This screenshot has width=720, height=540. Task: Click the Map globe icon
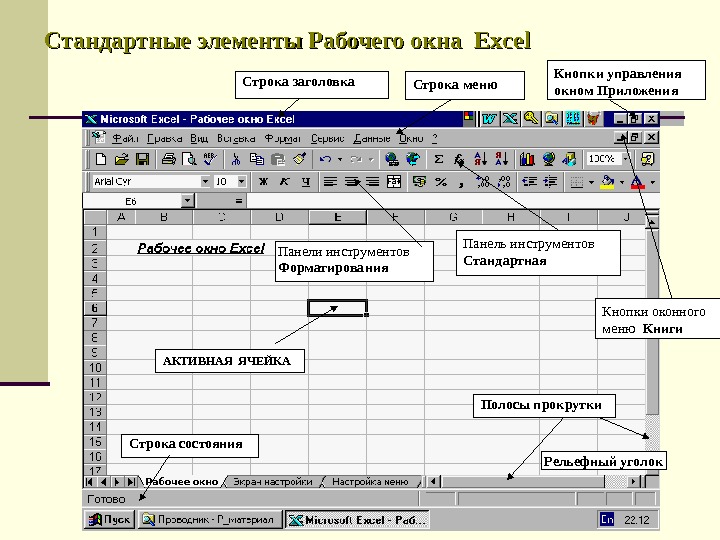548,159
